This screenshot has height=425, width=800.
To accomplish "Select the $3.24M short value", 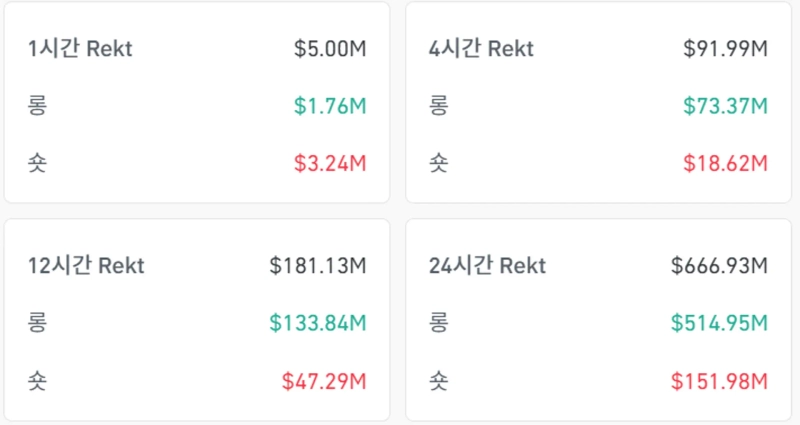I will 330,163.
